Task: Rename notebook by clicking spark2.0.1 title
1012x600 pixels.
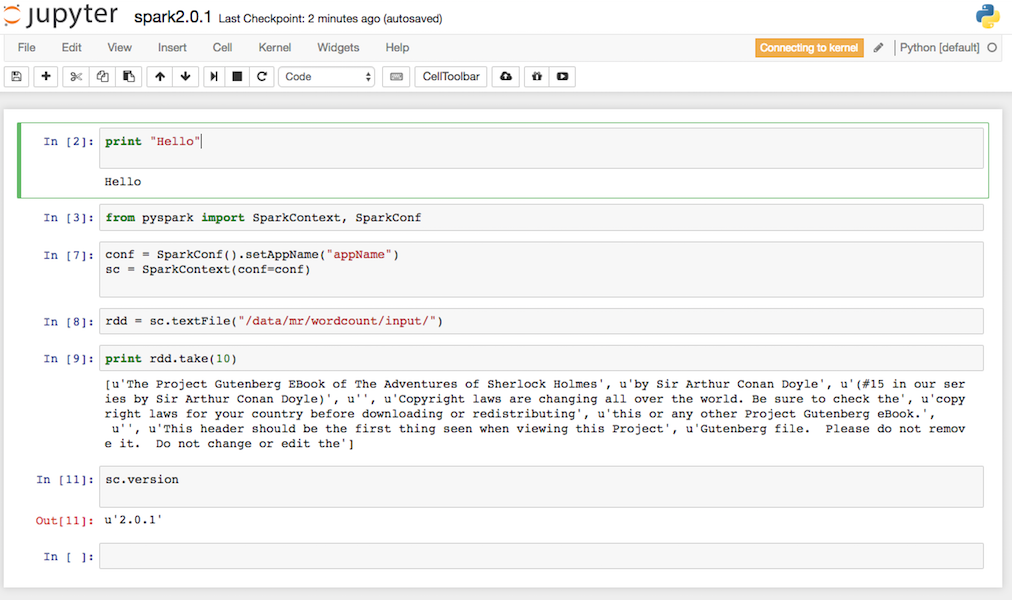Action: click(x=172, y=17)
